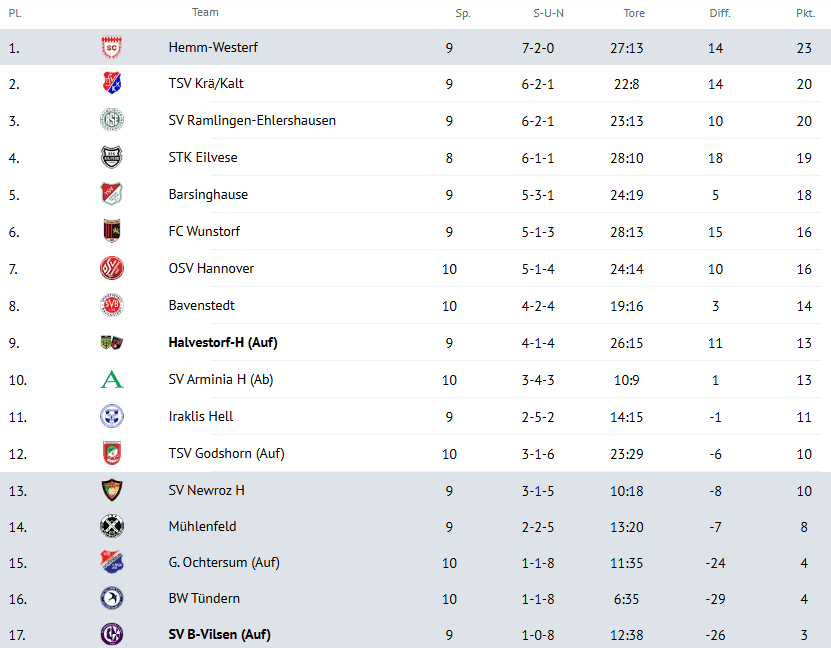Click the BW Tündern round logo
The image size is (831, 648).
[111, 599]
